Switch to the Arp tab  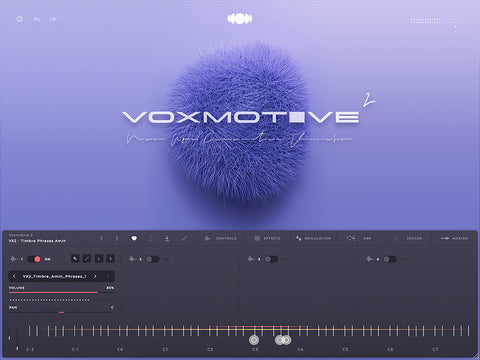[359, 238]
